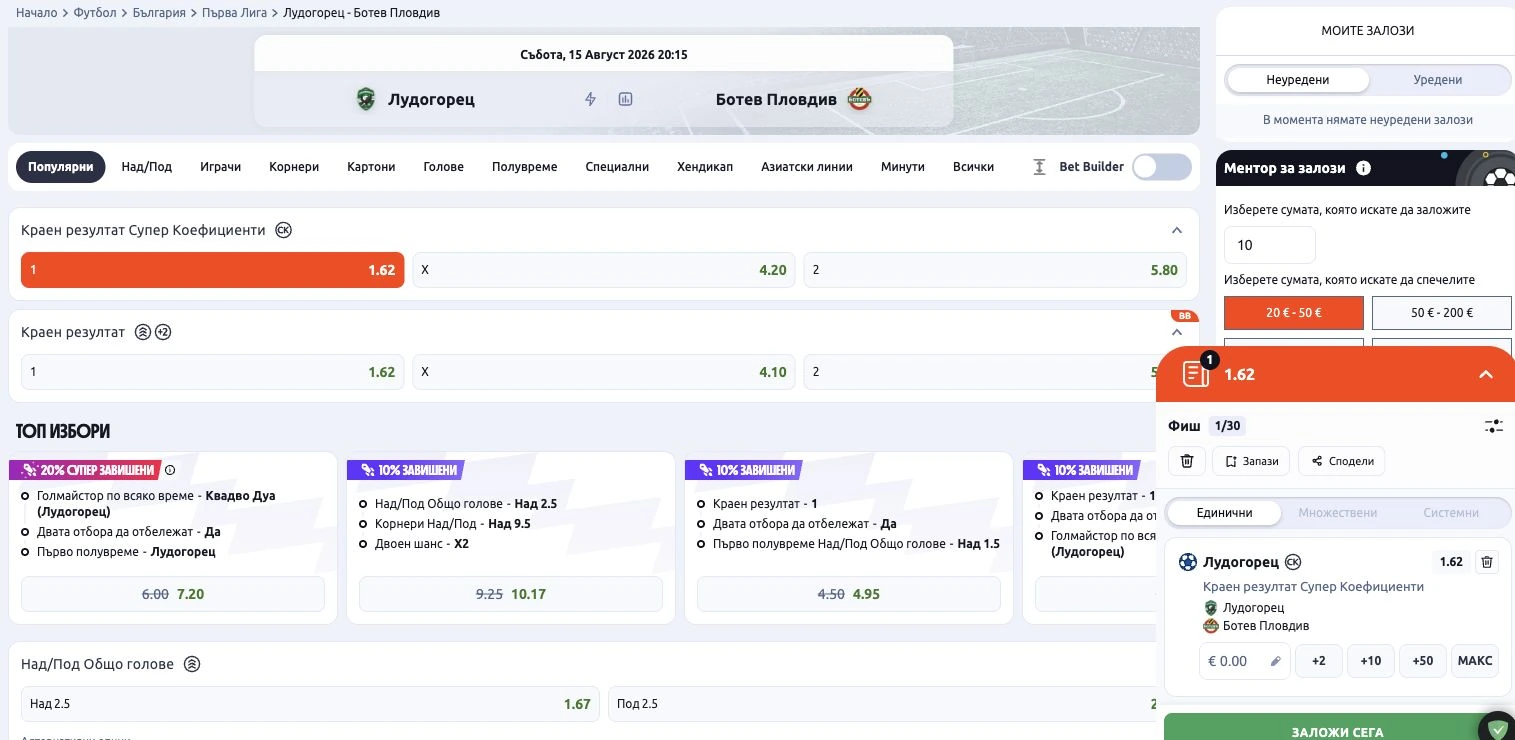Click info icon next to 20% СУПЕР ЗАВИШЕНИ

click(169, 470)
